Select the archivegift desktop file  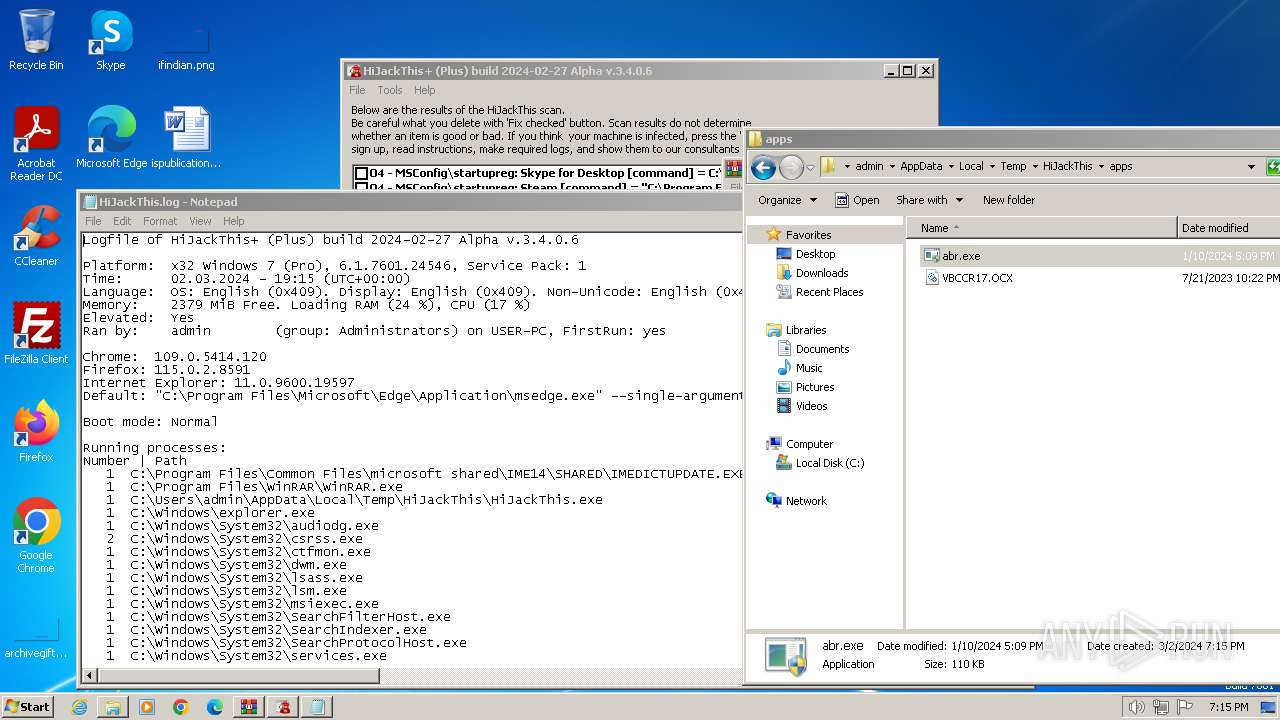[x=36, y=638]
